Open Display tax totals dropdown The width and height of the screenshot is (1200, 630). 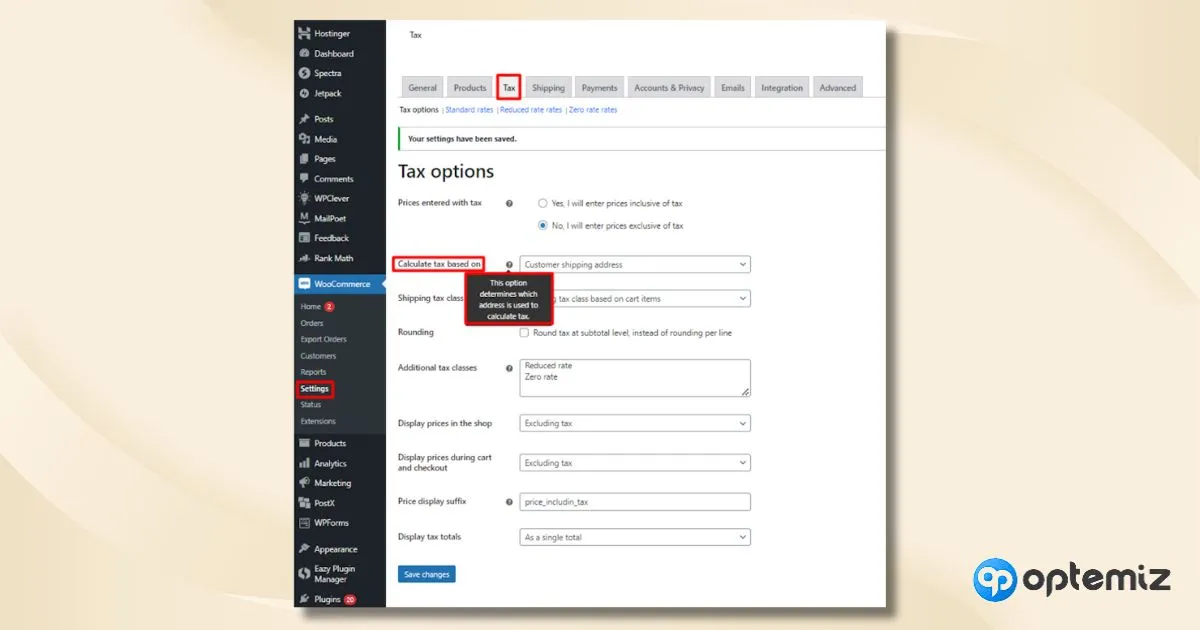[x=635, y=537]
